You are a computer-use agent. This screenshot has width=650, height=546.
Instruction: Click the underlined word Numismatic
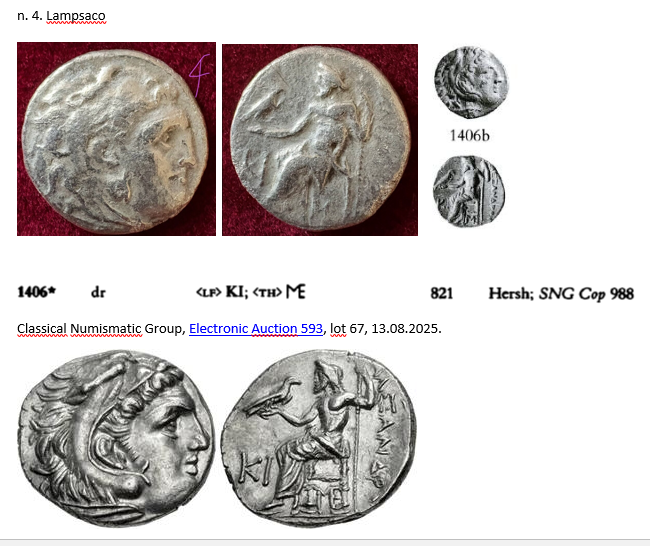coord(106,328)
